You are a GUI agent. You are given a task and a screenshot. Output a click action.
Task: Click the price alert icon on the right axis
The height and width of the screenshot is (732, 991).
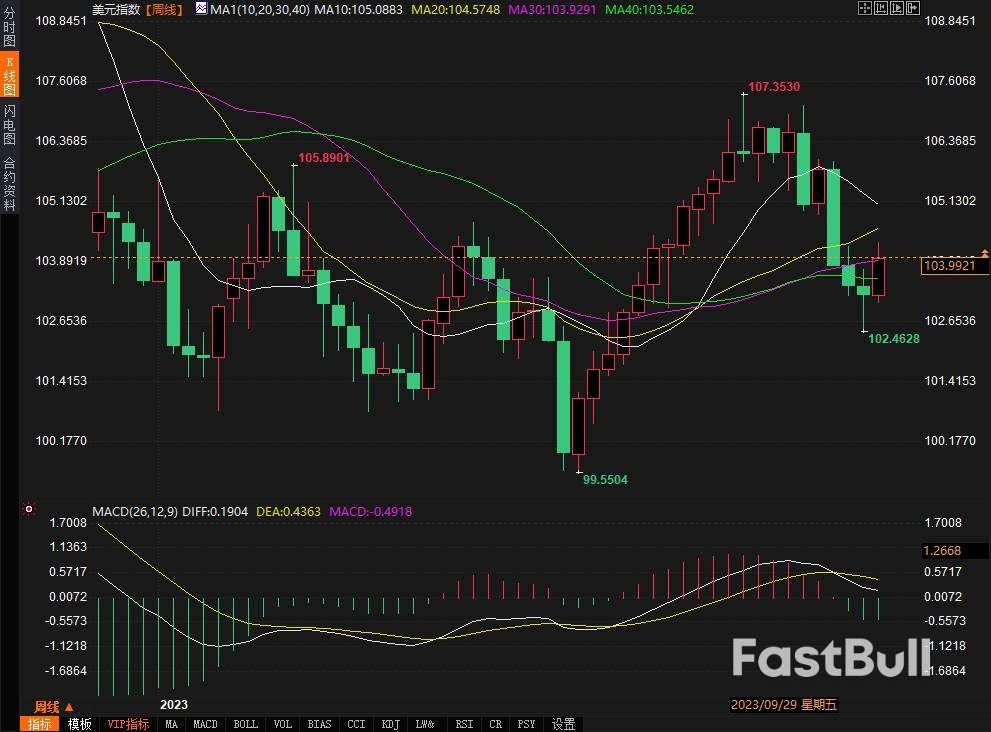click(x=984, y=251)
